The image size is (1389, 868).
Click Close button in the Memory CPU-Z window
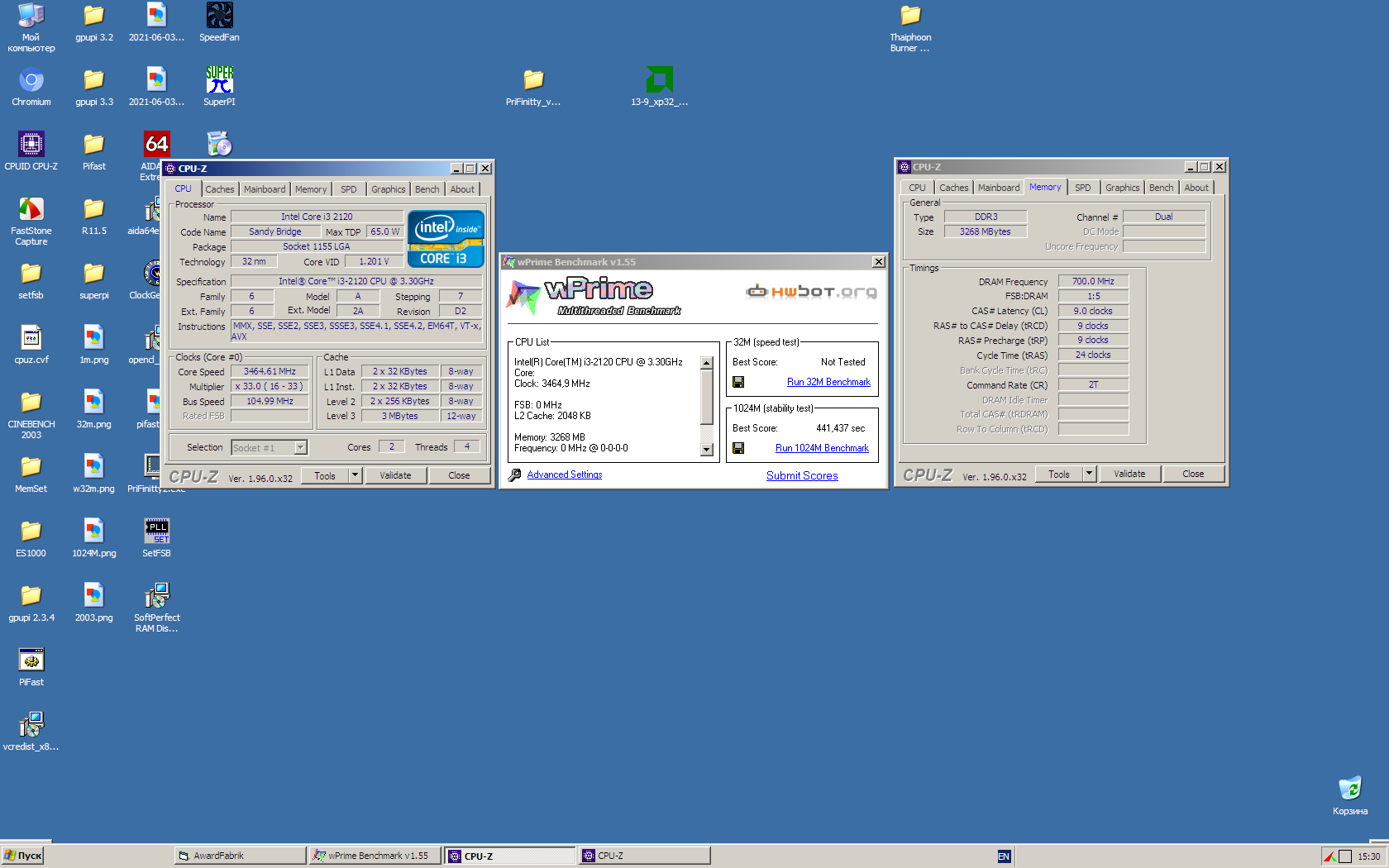(x=1193, y=474)
